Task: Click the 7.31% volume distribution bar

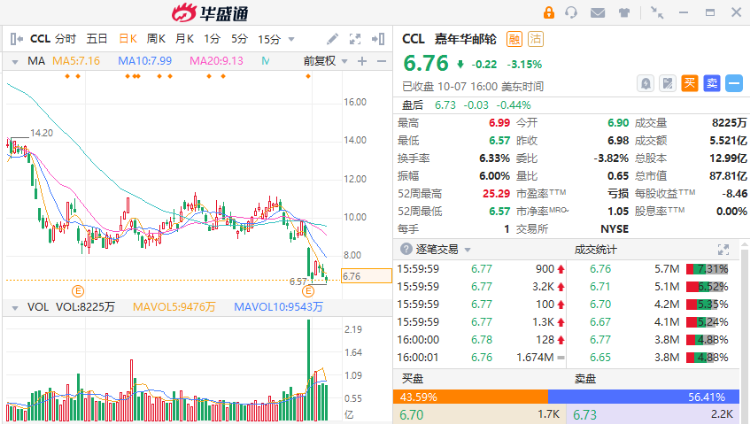Action: point(707,269)
